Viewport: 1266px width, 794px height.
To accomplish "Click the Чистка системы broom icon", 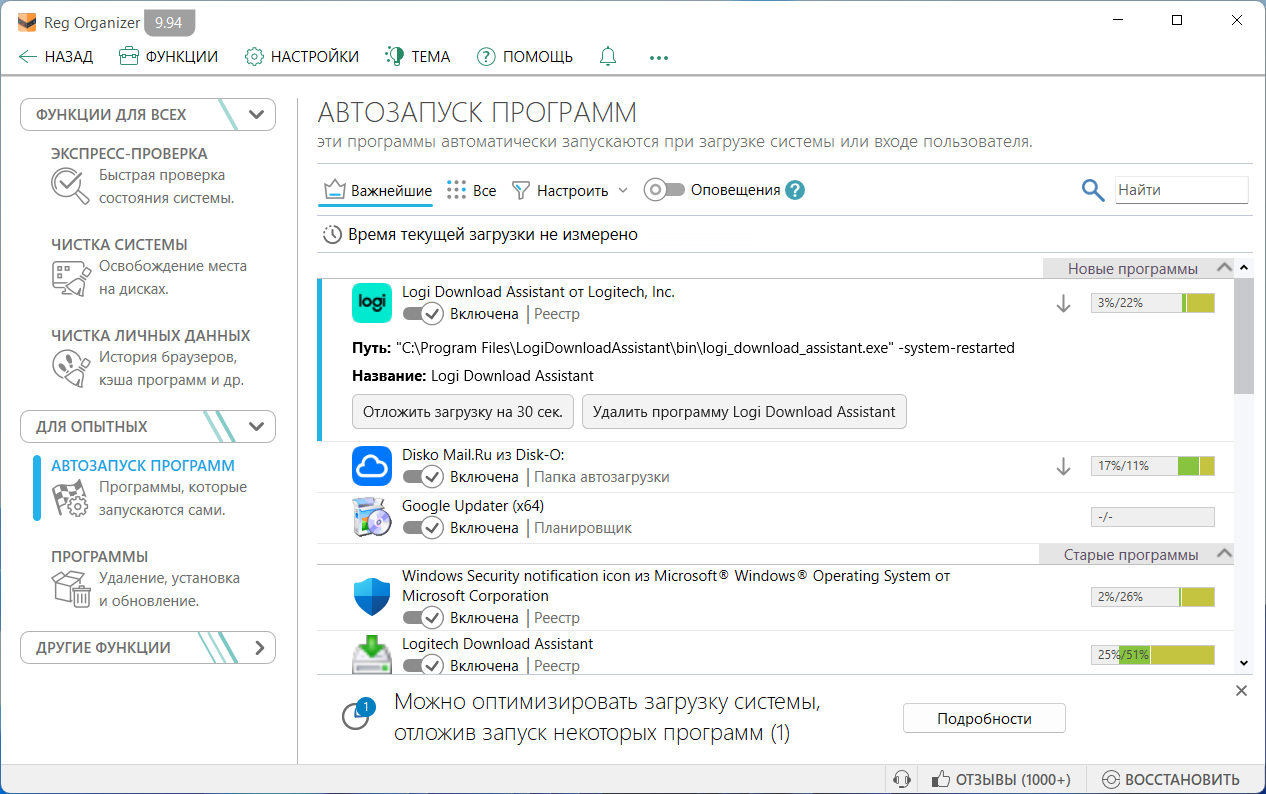I will point(70,278).
